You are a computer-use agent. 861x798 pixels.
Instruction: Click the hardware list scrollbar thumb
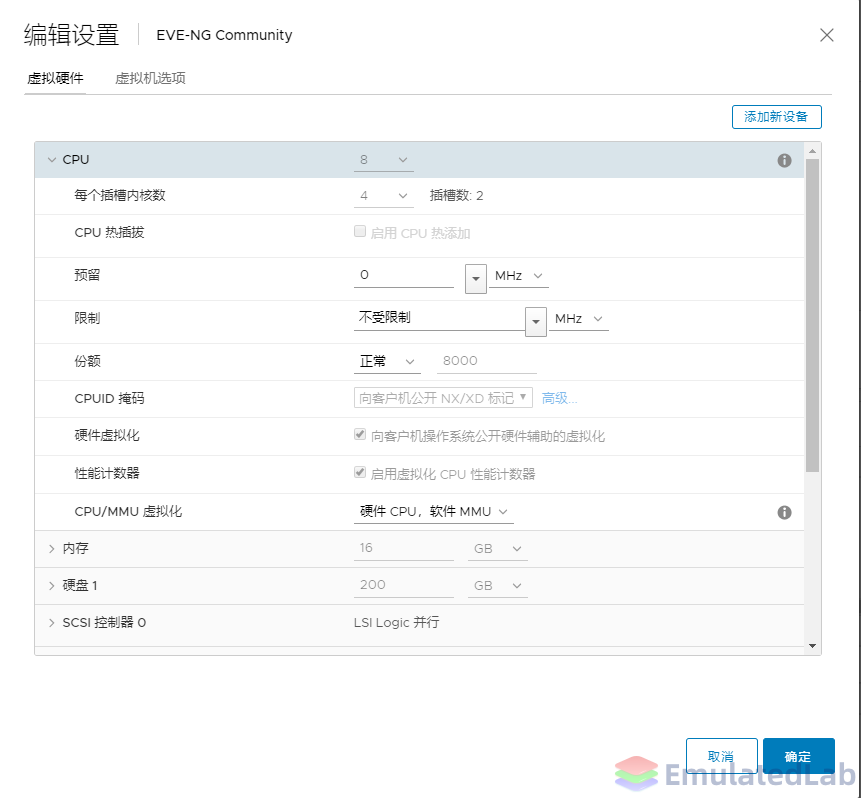812,315
